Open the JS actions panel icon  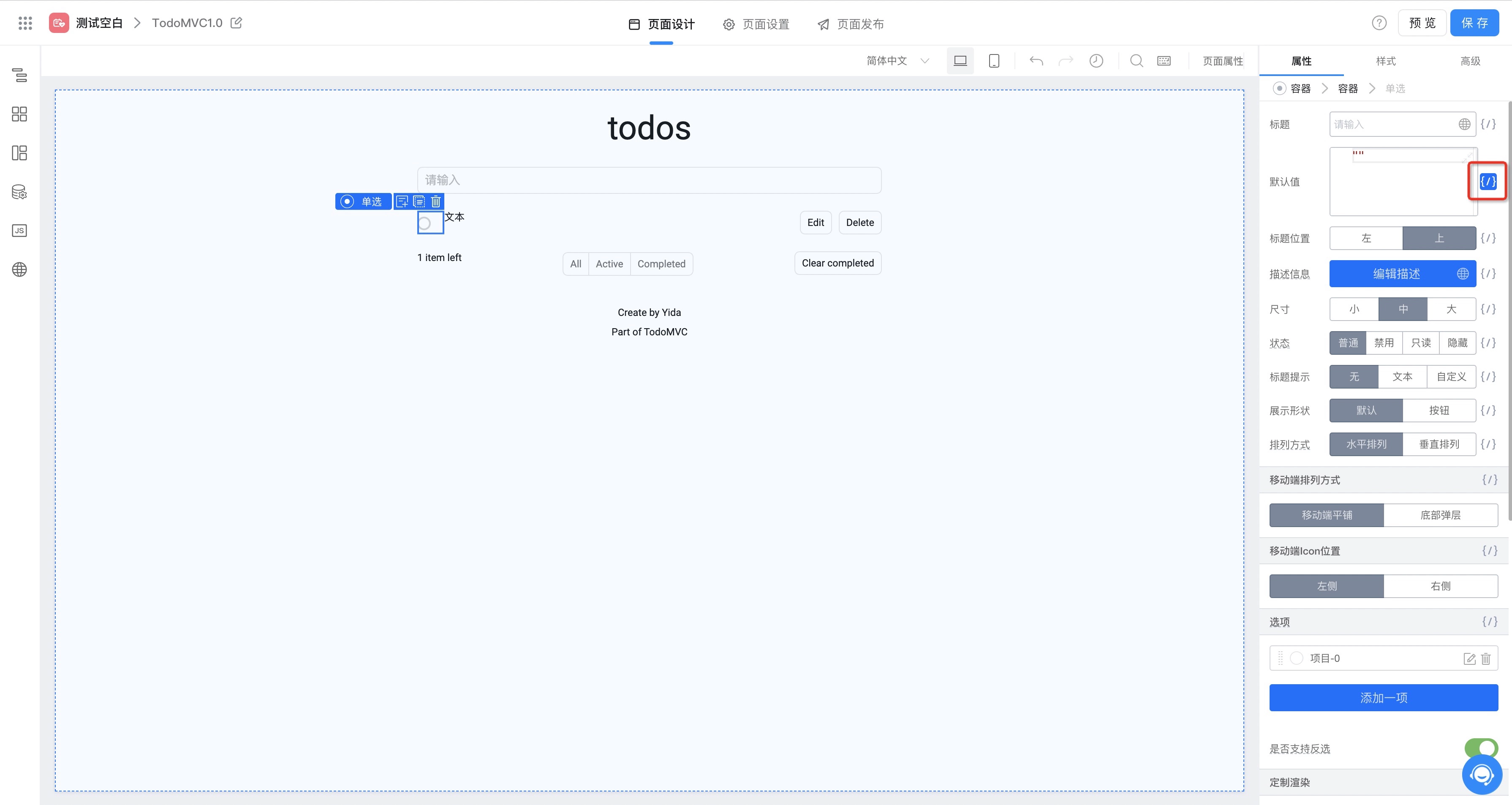[x=19, y=231]
